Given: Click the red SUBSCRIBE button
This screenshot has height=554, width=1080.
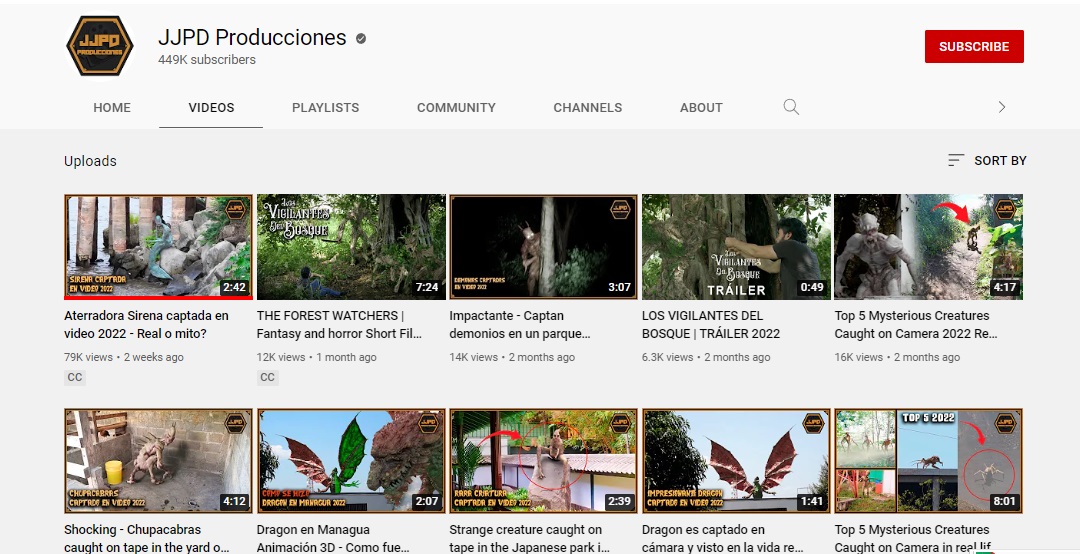Looking at the screenshot, I should 974,46.
